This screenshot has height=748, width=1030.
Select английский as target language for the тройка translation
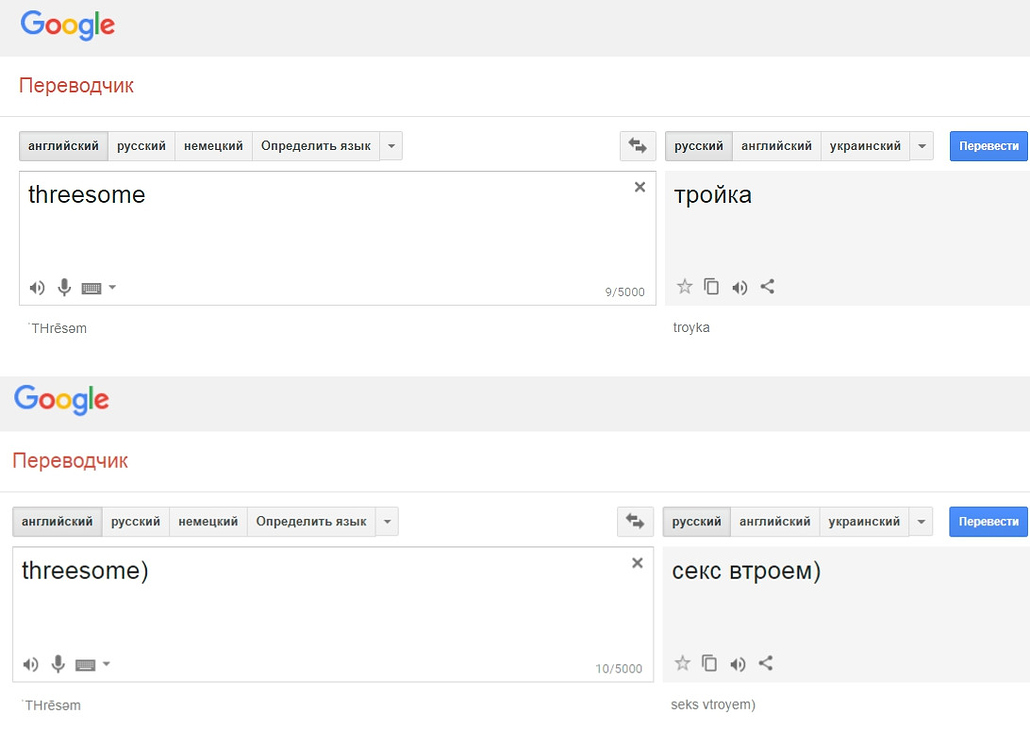pos(776,146)
